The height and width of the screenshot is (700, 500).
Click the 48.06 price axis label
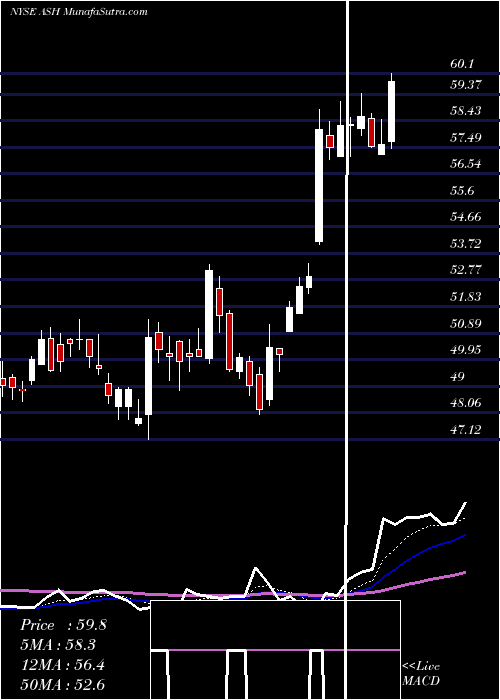(x=466, y=403)
